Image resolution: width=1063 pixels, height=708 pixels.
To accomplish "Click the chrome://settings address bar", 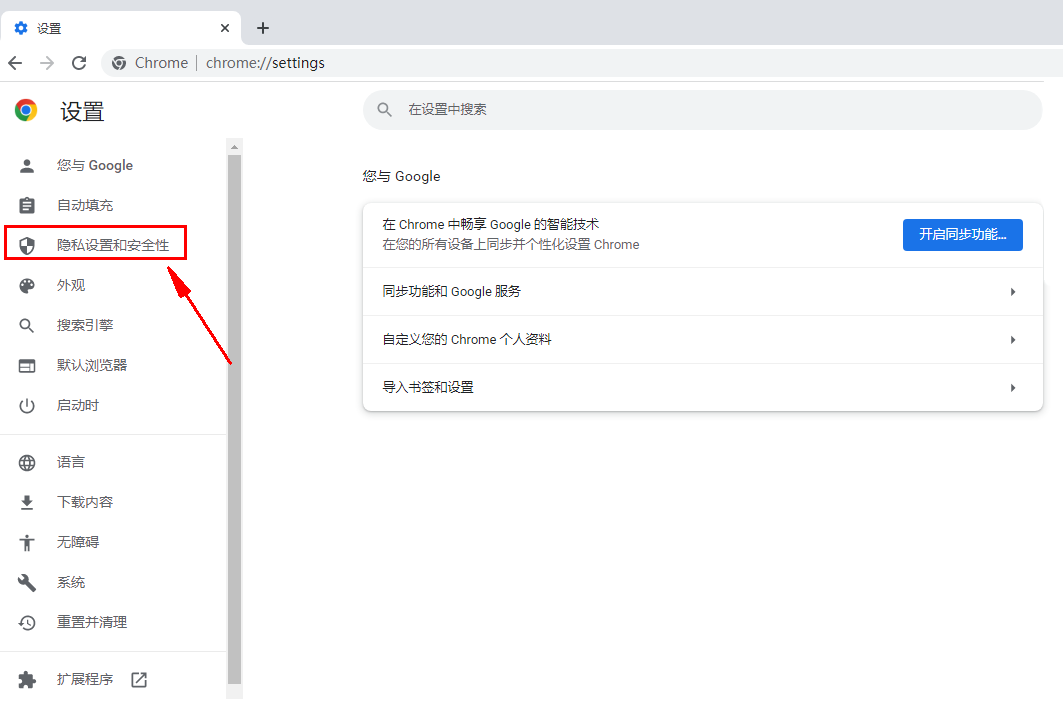I will [x=583, y=63].
